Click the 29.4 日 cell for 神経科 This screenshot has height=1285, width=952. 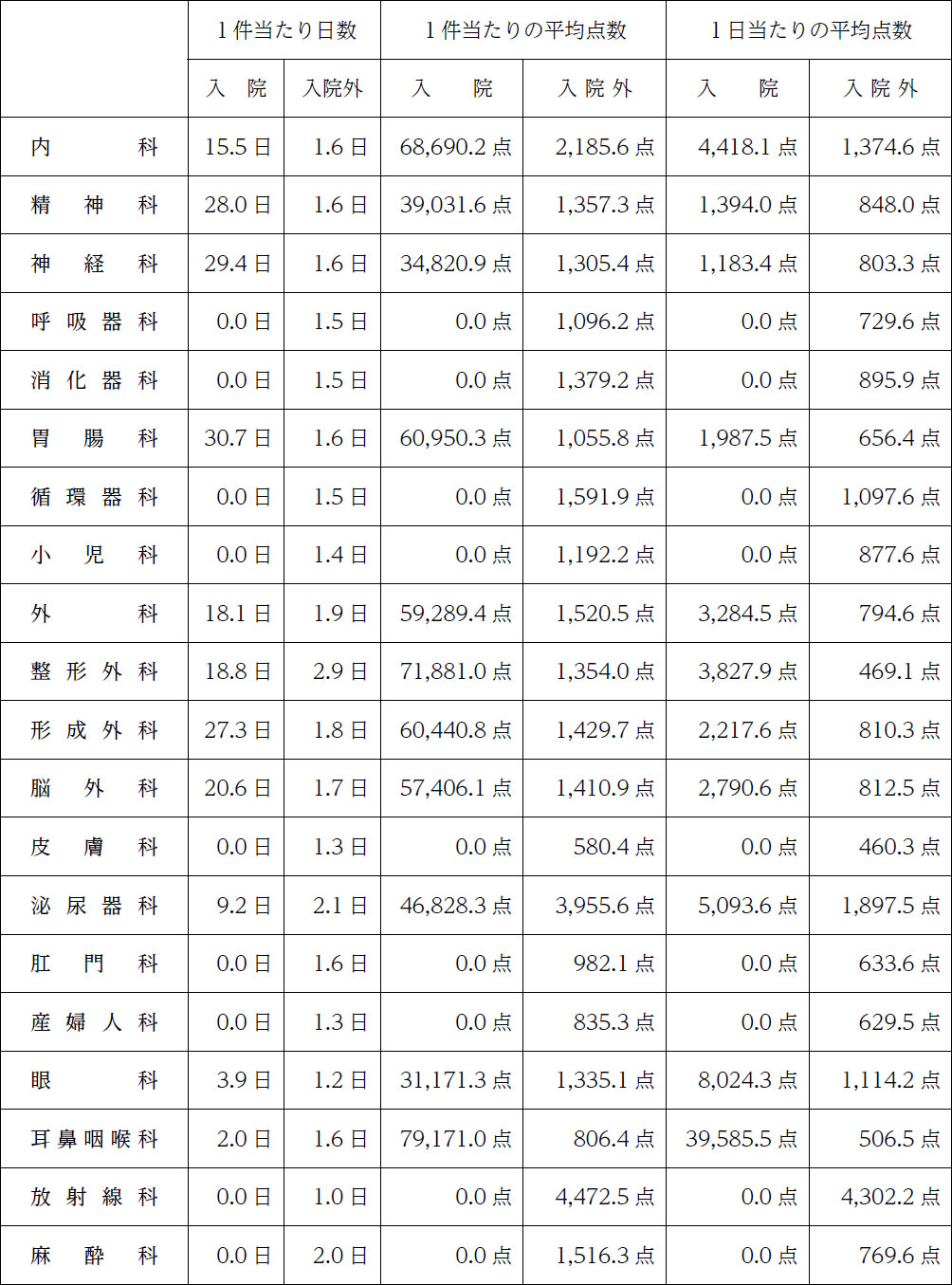click(x=237, y=264)
